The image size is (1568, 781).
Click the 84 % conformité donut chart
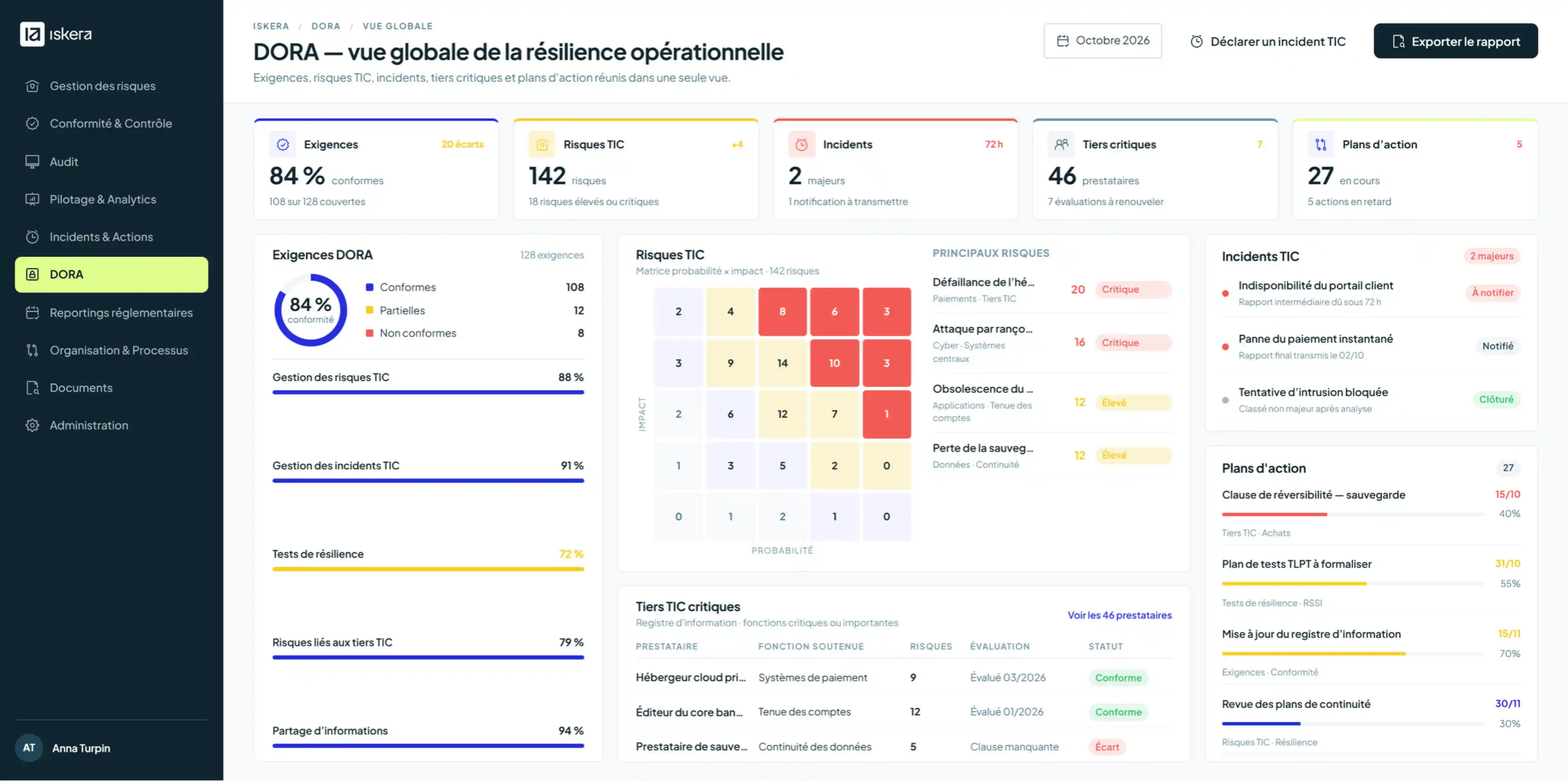[x=310, y=310]
